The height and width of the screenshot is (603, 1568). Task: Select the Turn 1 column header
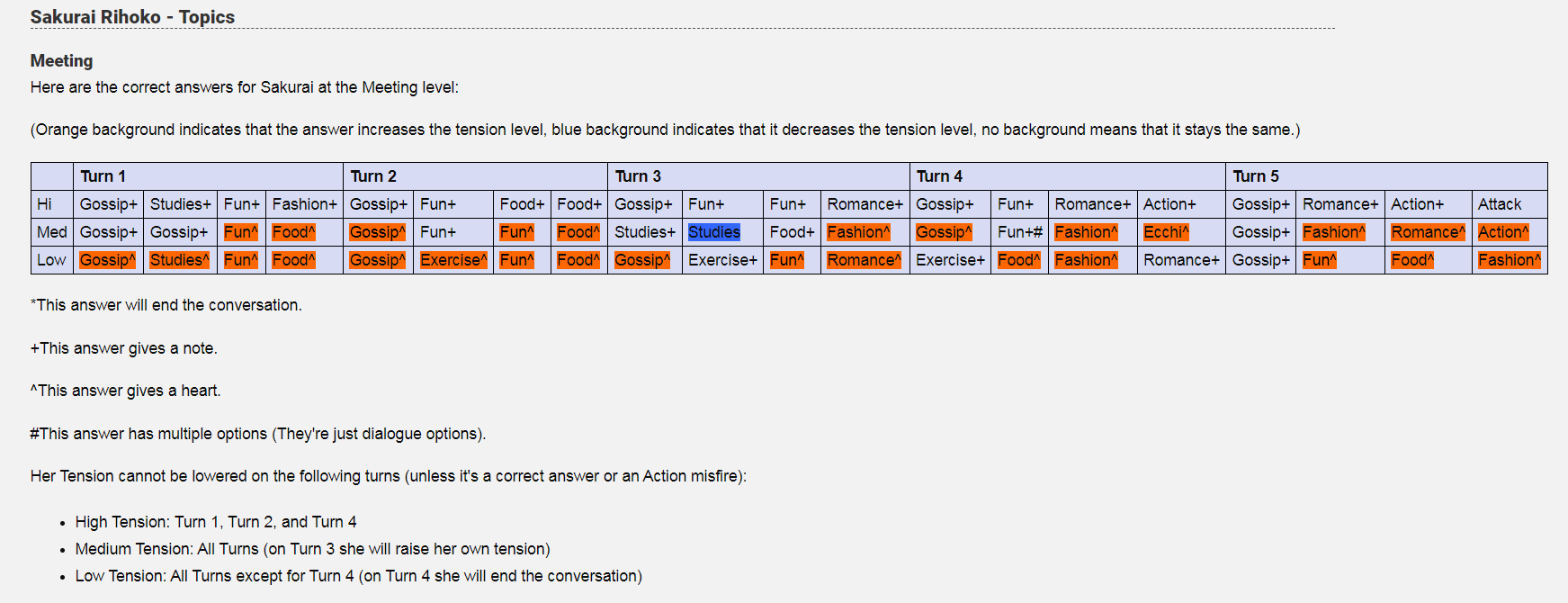[x=208, y=176]
